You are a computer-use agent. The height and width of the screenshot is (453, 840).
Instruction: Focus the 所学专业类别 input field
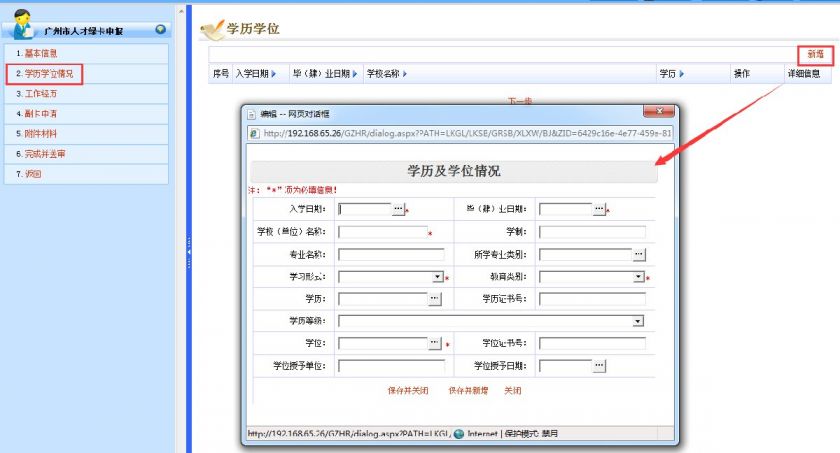click(x=586, y=254)
